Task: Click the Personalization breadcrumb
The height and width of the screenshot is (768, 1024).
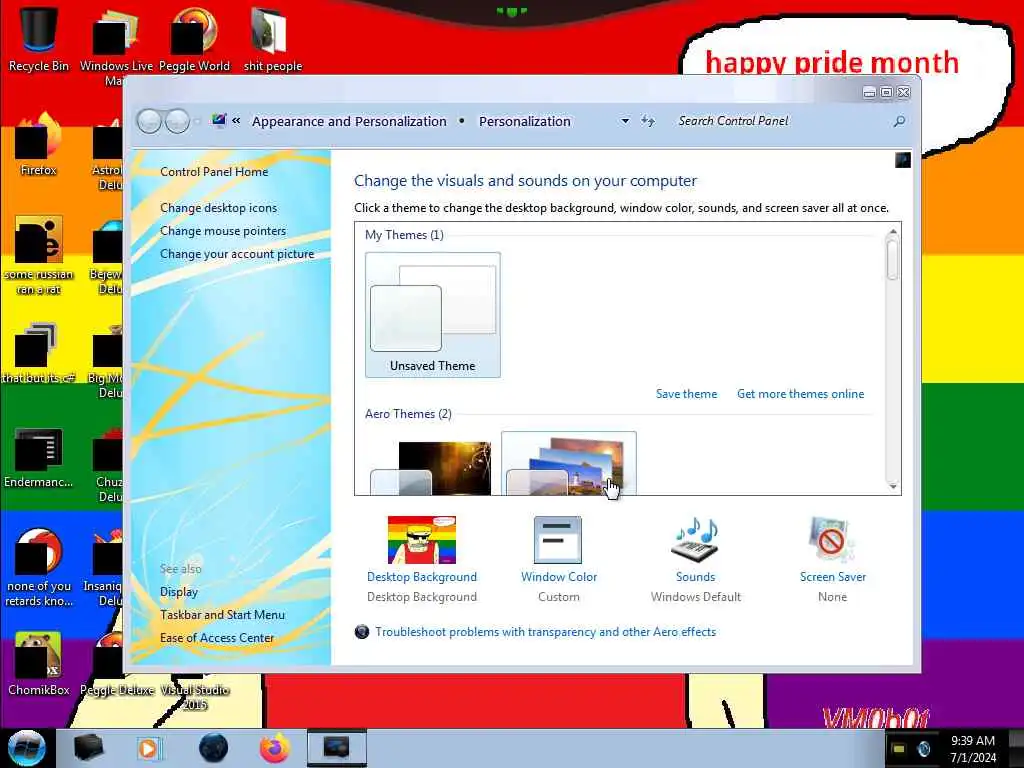Action: point(524,121)
